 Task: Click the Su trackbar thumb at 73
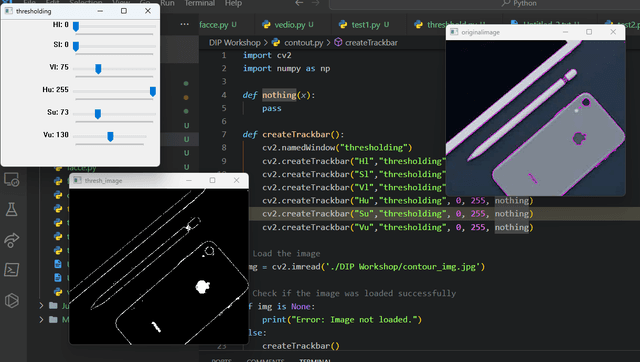(98, 114)
